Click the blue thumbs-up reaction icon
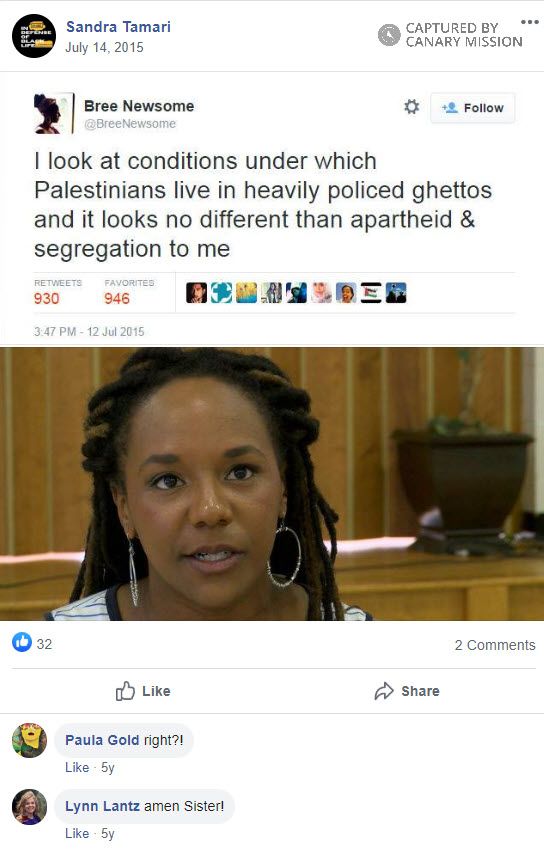 22,643
